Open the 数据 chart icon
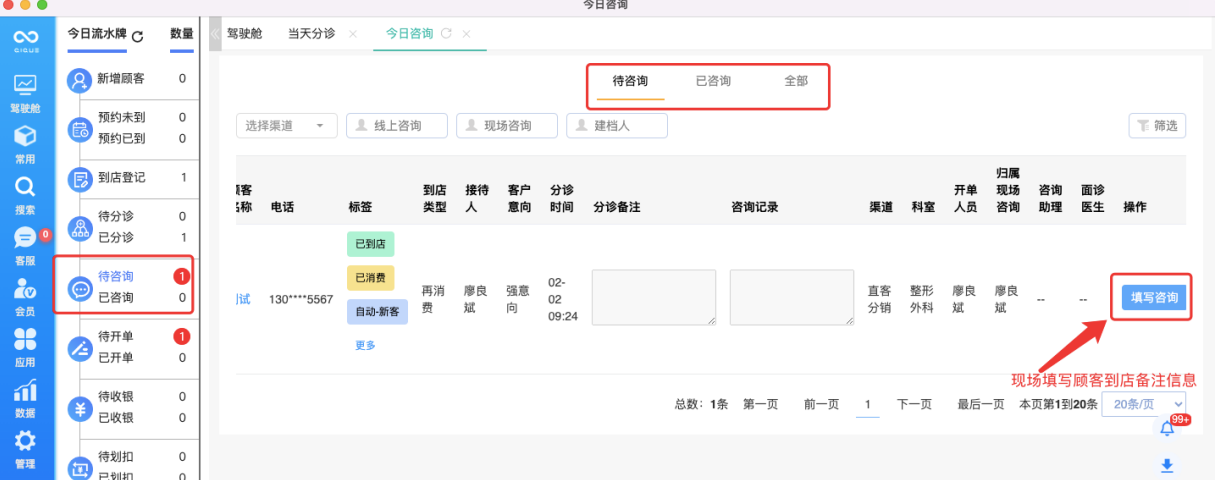1219x480 pixels. tap(25, 391)
